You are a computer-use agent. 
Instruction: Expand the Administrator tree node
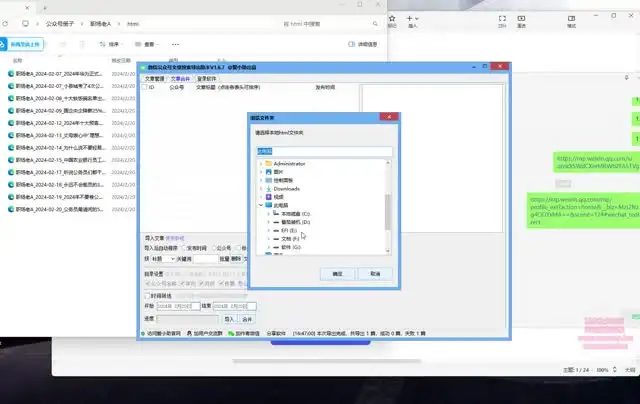259,162
